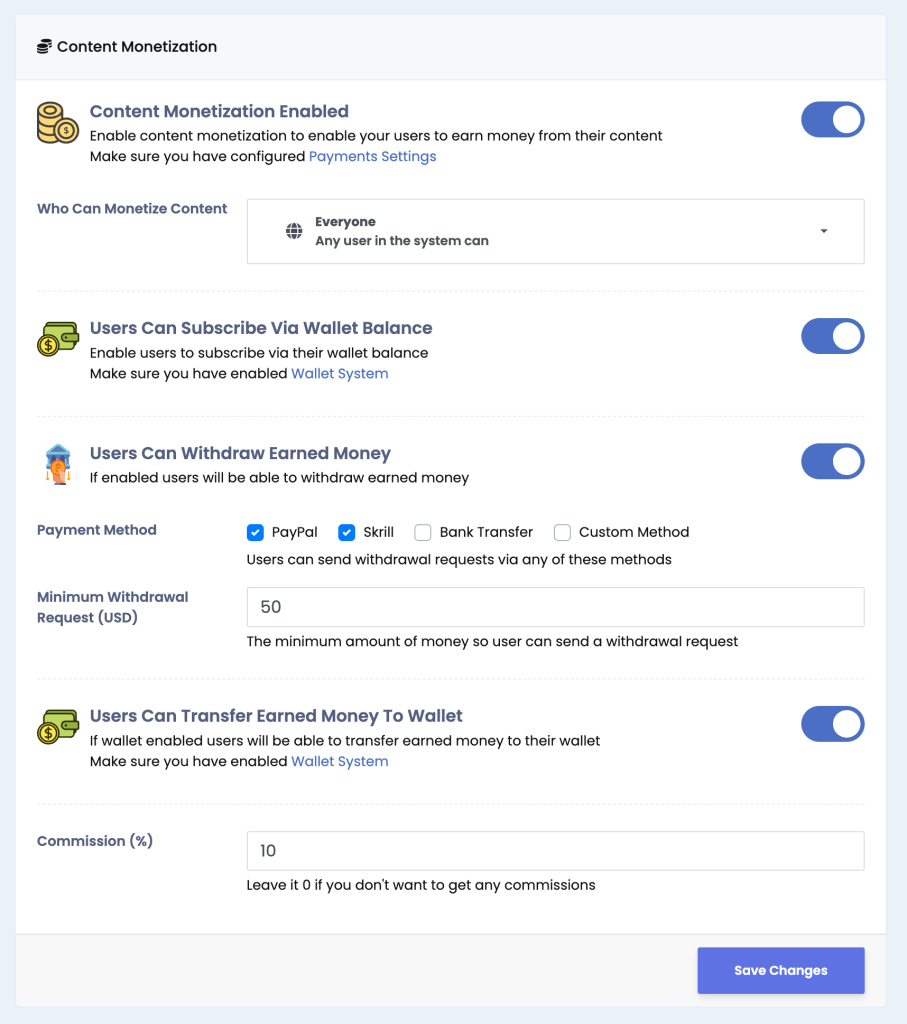Click the coins icon beside Content Monetization header
Viewport: 907px width, 1024px height.
tap(44, 46)
